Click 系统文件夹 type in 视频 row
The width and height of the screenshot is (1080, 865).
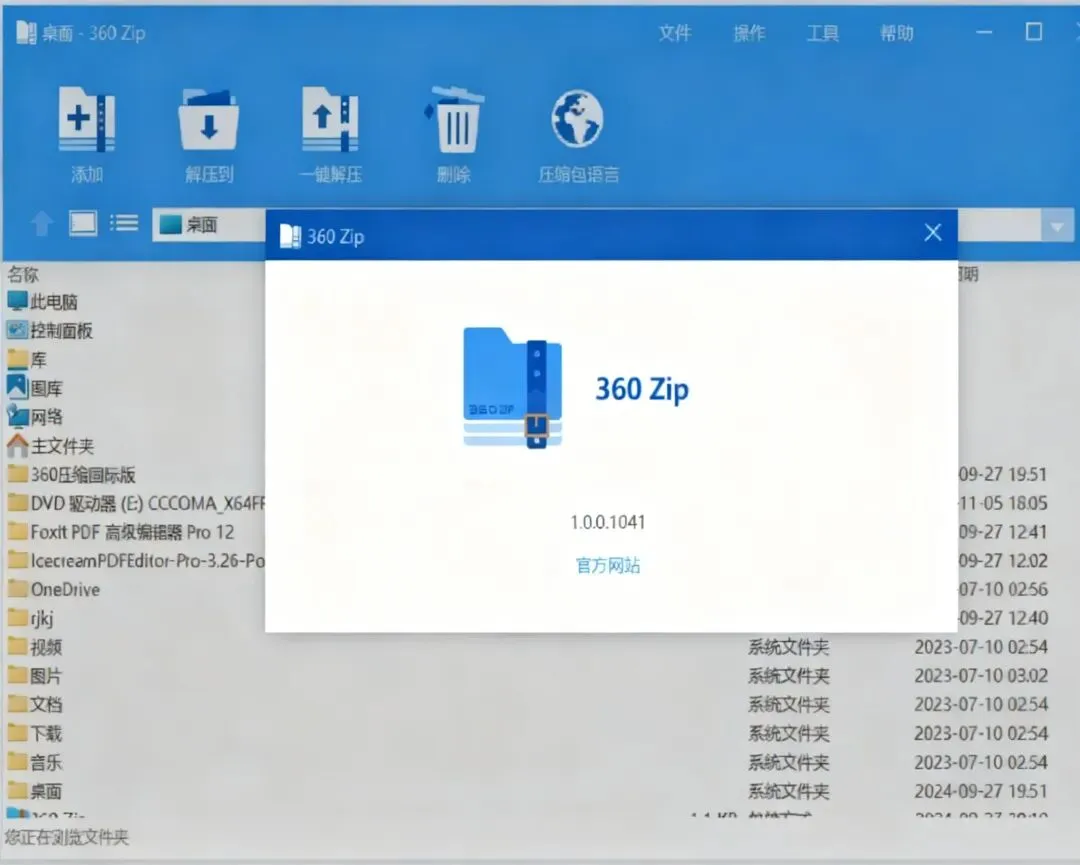789,647
